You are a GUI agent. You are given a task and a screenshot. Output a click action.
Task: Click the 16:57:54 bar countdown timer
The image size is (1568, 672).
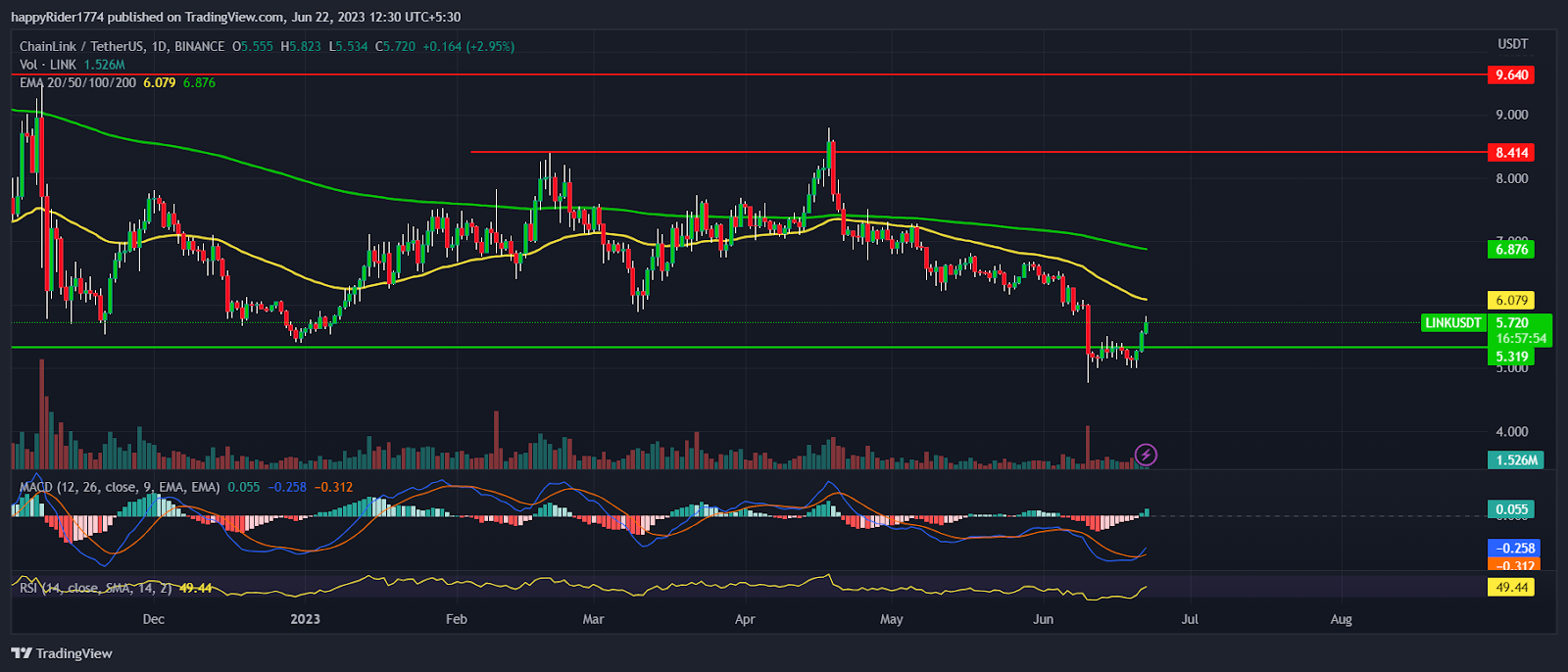click(1521, 339)
